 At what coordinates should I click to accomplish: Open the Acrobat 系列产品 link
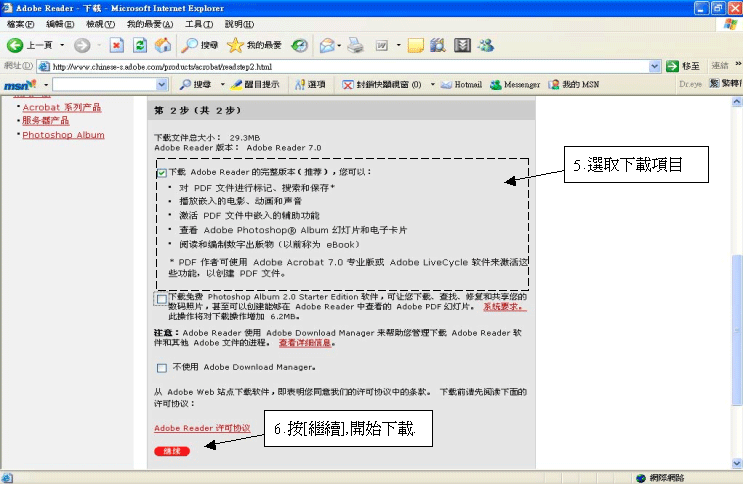(62, 108)
